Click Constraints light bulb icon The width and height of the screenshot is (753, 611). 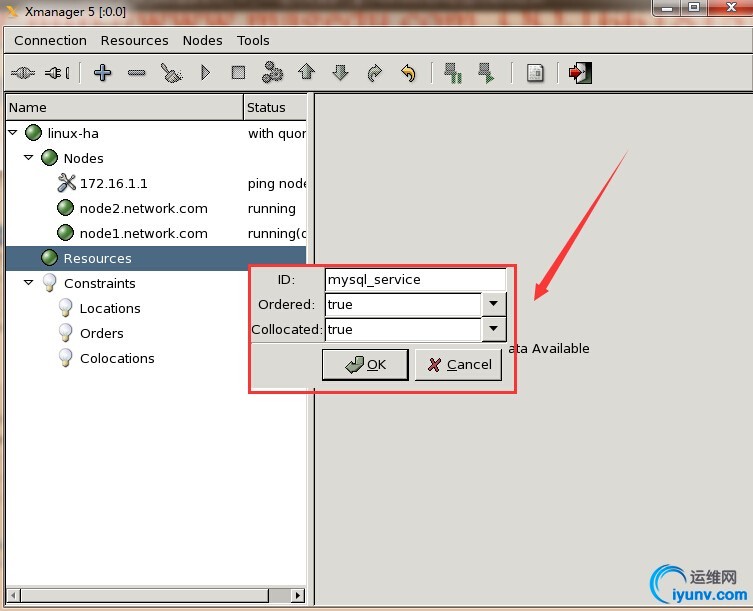pos(49,282)
